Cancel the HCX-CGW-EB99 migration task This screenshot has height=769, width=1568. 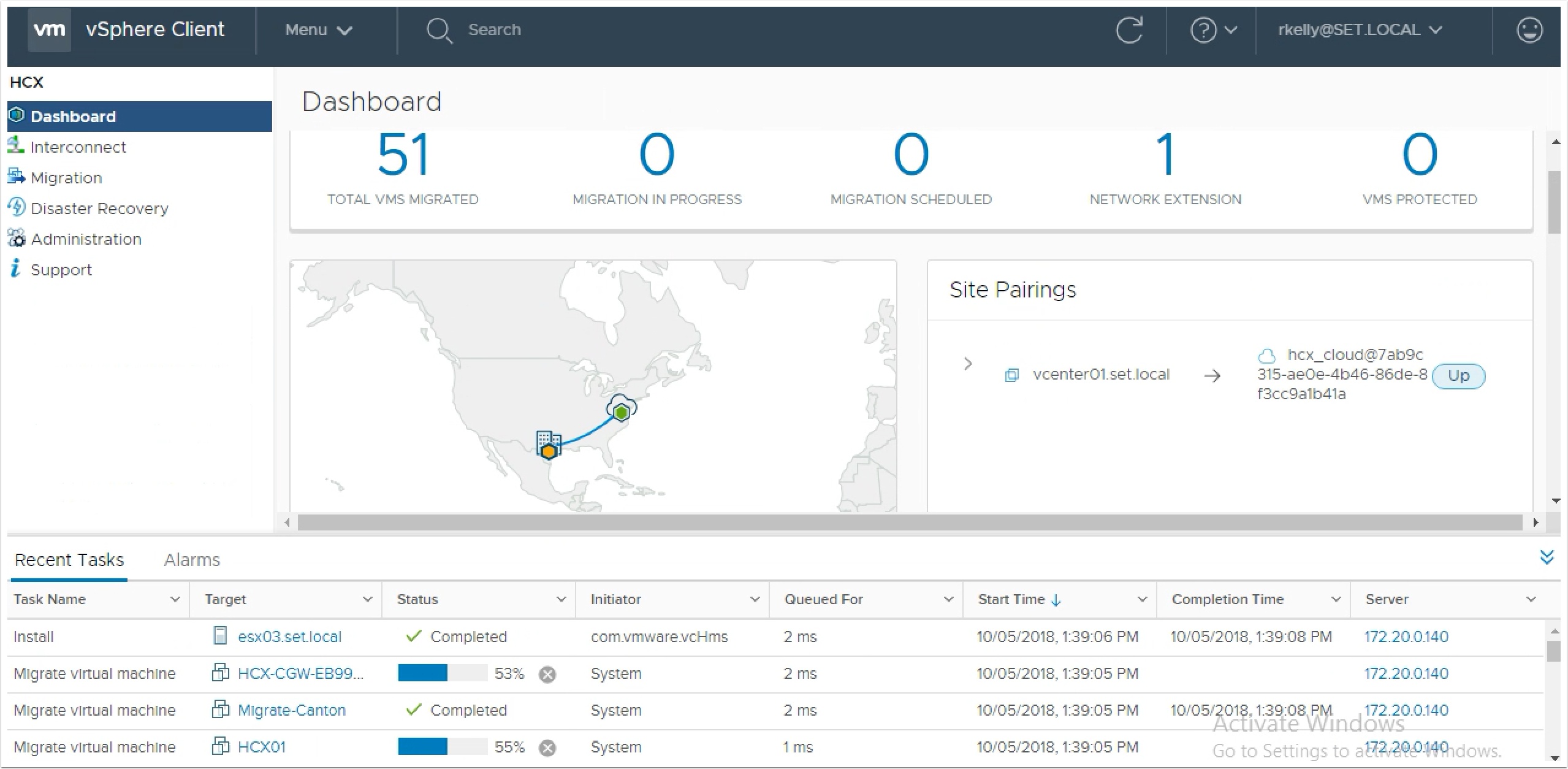(547, 675)
